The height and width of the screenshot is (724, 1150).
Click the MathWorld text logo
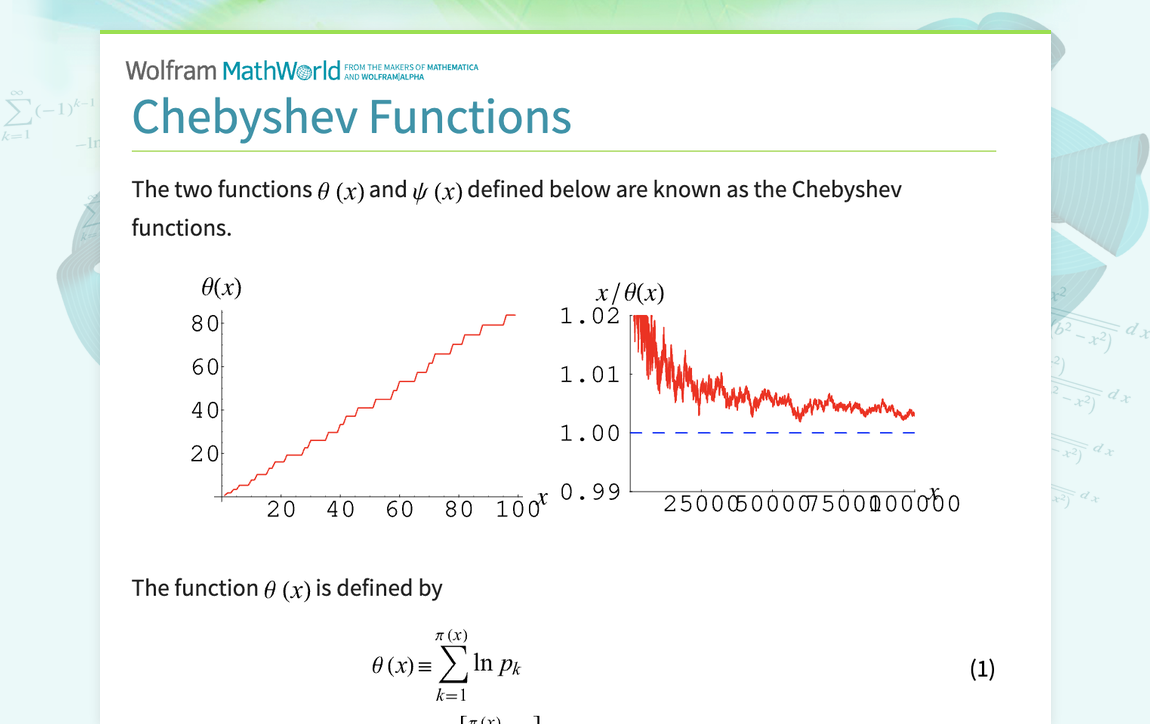click(285, 70)
